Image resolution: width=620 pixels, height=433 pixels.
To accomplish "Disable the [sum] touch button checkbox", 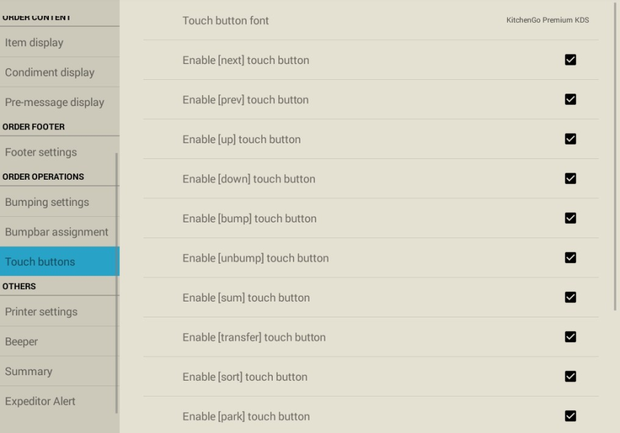I will [570, 297].
